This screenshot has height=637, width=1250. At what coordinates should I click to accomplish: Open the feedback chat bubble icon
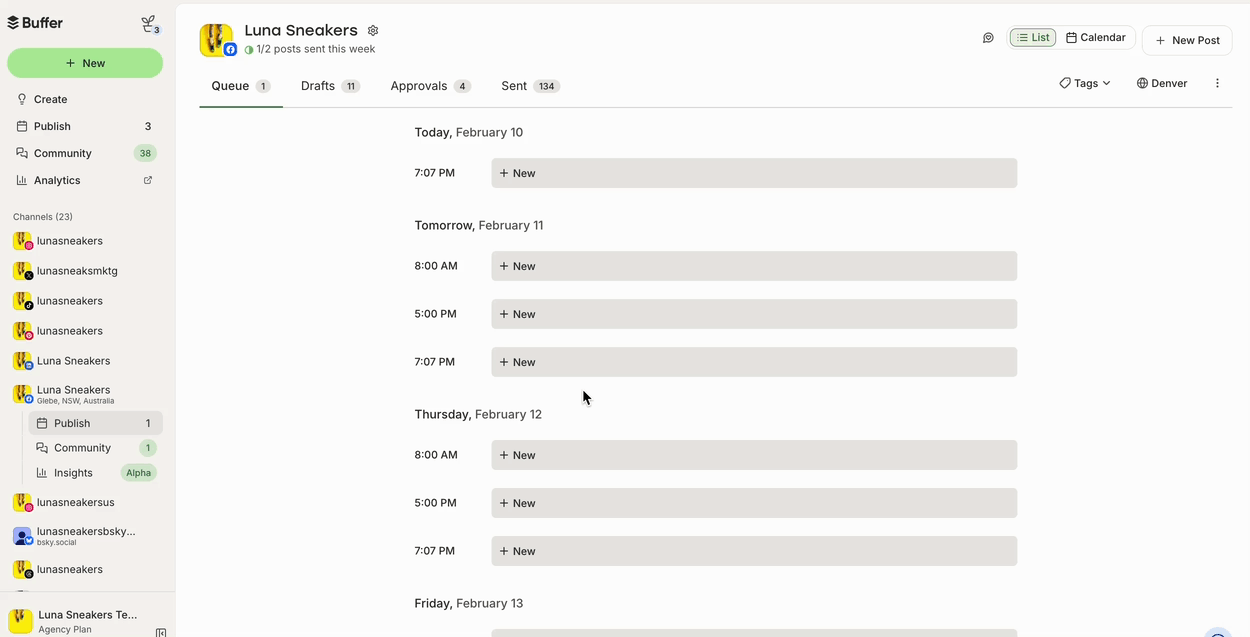tap(988, 37)
